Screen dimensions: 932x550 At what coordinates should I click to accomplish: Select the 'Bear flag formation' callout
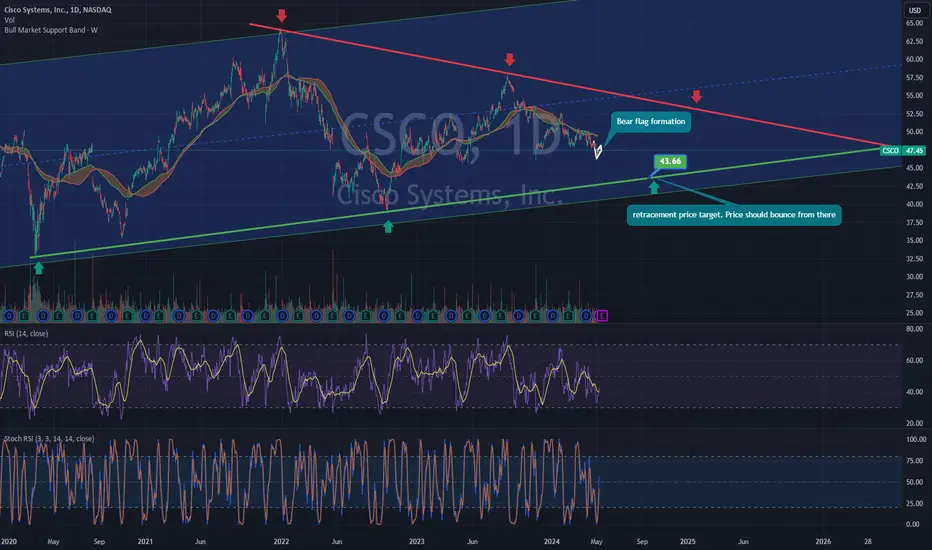tap(651, 121)
